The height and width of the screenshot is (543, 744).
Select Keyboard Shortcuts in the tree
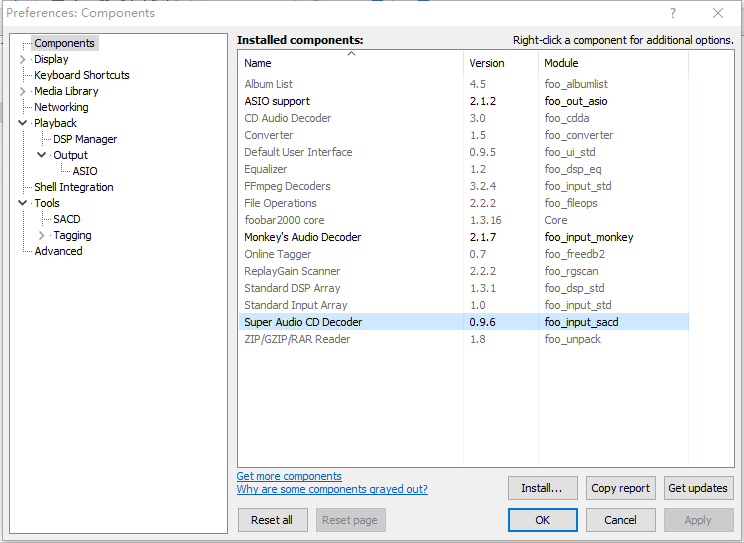point(81,75)
